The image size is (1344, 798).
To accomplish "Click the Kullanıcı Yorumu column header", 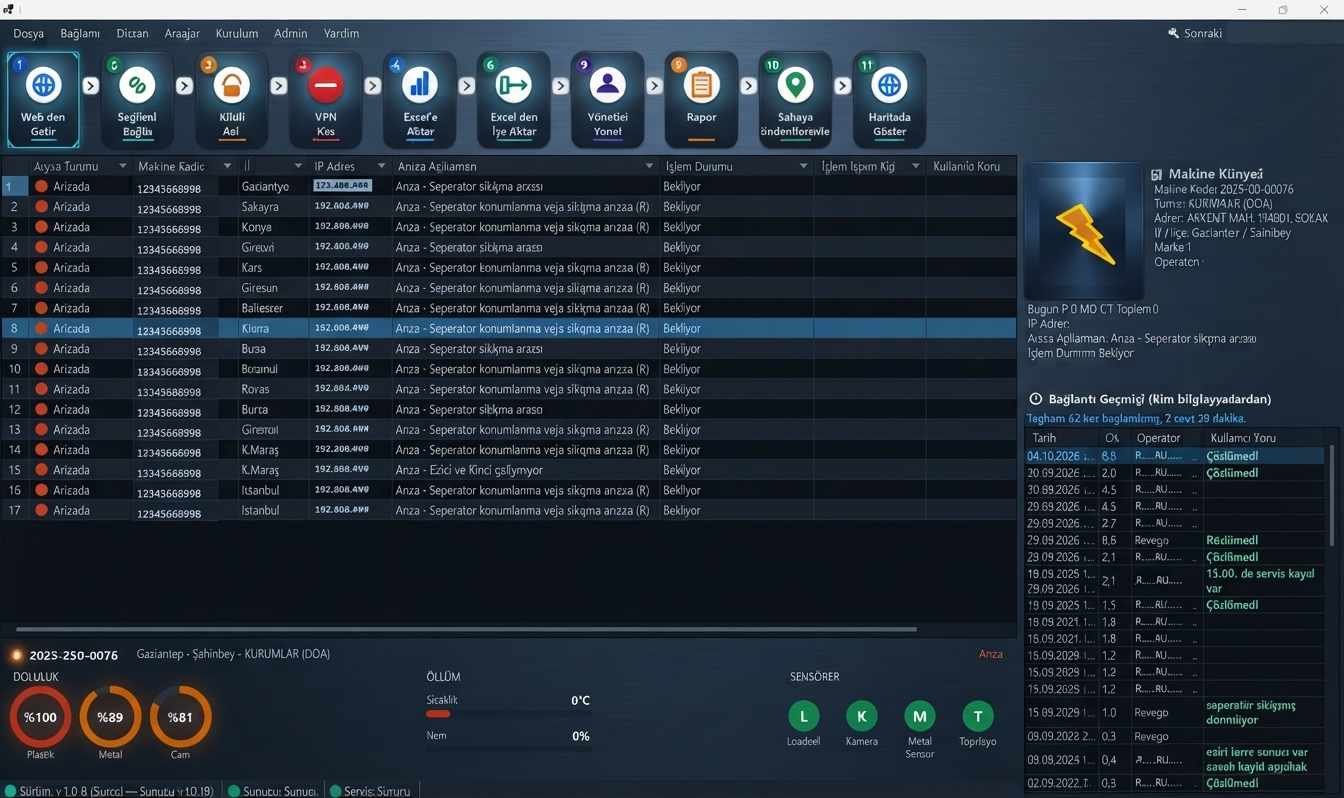I will [1265, 438].
